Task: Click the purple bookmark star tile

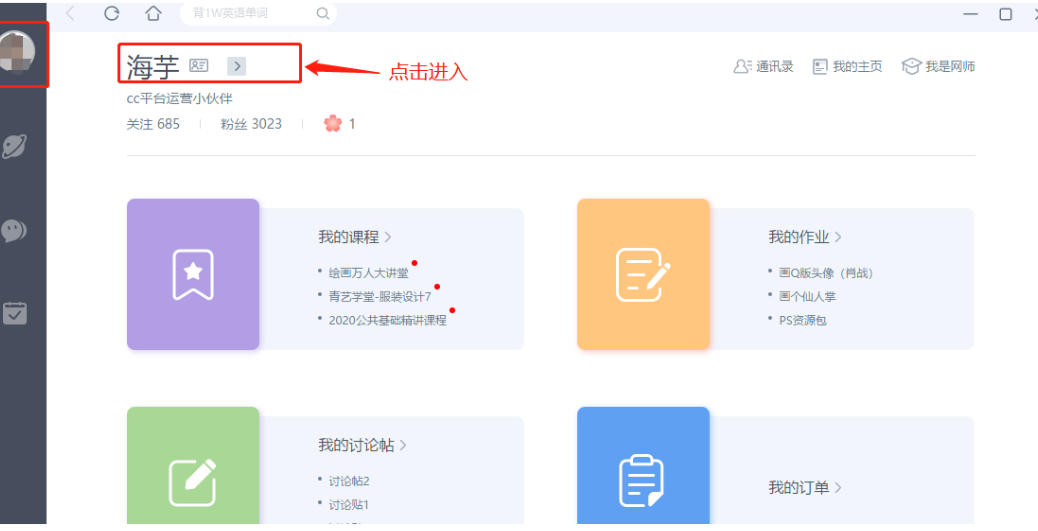Action: click(193, 274)
